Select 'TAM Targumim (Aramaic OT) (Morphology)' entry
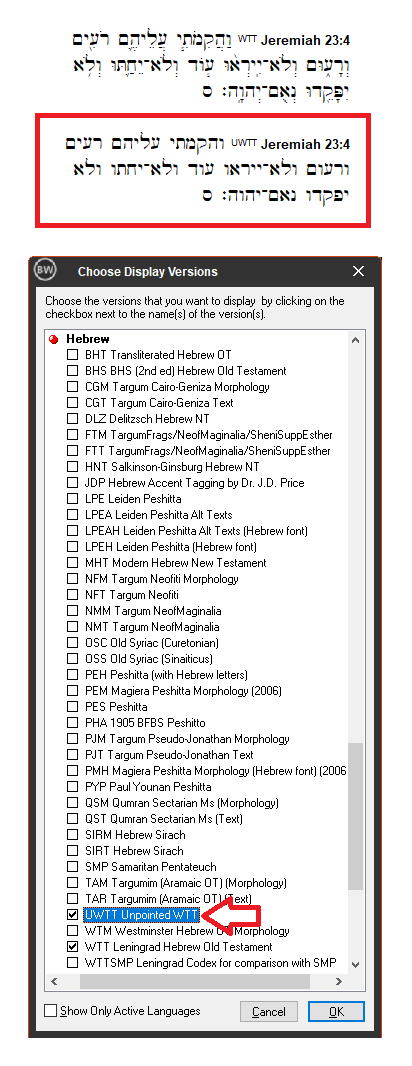412x1066 pixels. [x=186, y=883]
